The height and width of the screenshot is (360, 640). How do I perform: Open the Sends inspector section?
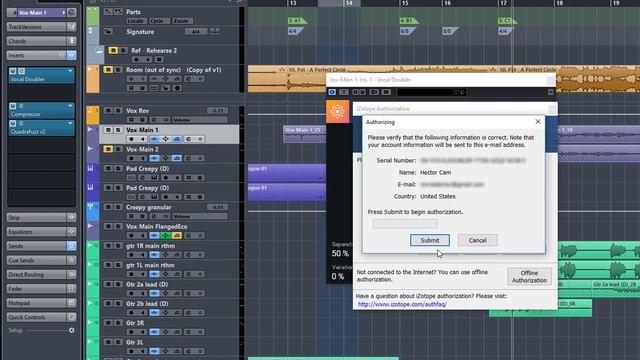36,246
